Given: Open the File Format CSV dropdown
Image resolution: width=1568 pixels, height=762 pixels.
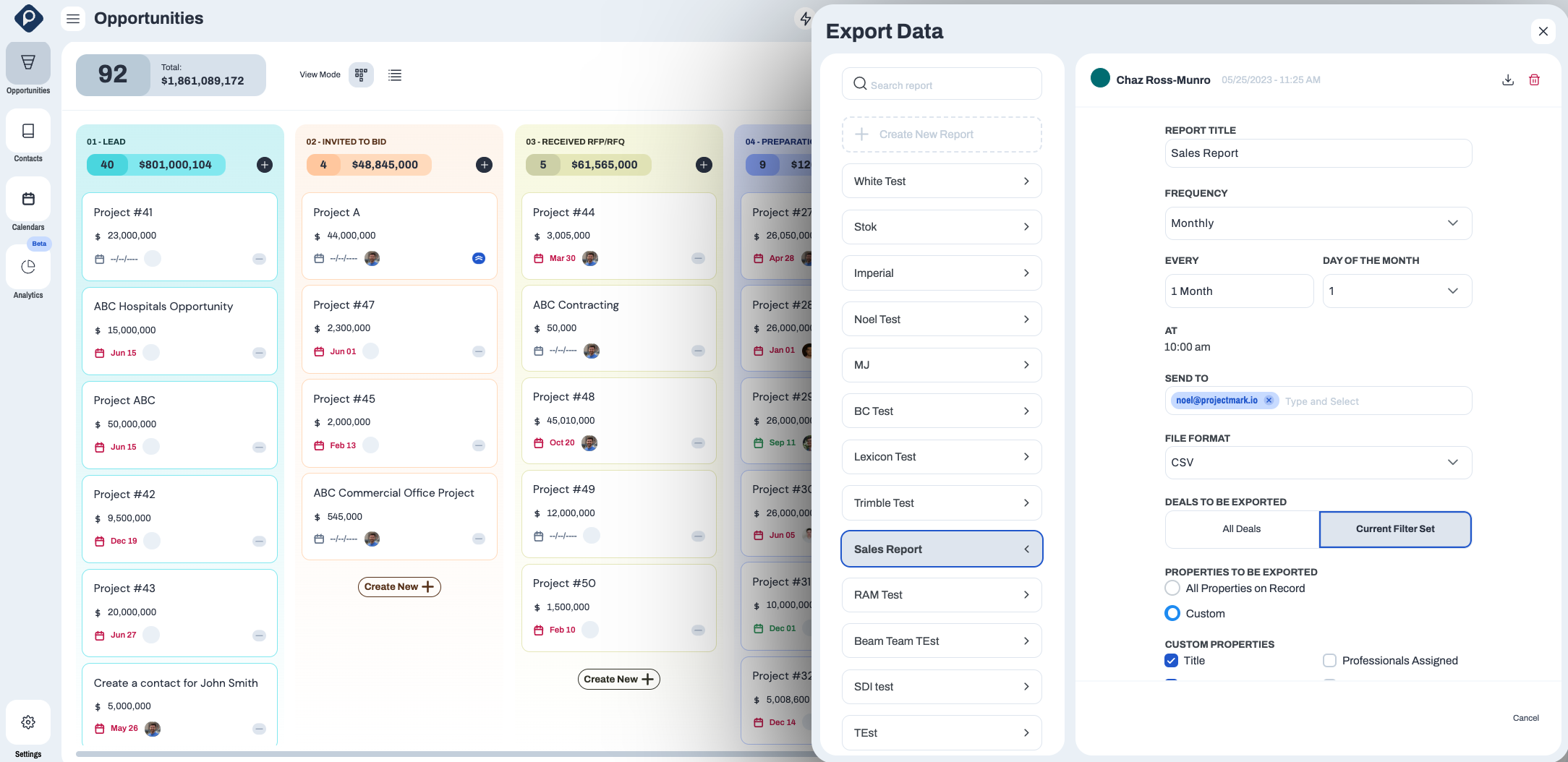Looking at the screenshot, I should (1318, 463).
